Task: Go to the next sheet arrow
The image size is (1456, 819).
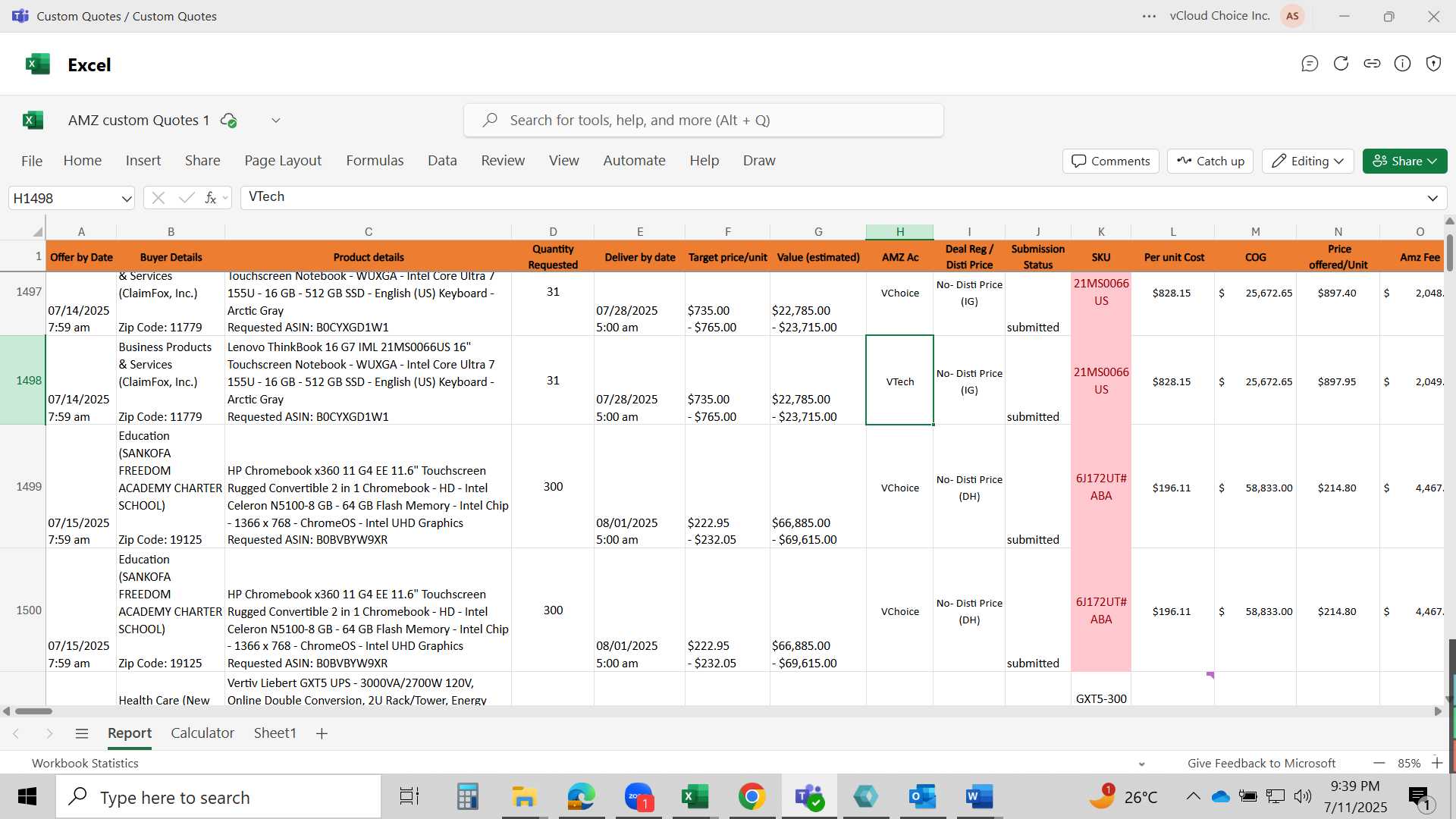Action: click(49, 733)
